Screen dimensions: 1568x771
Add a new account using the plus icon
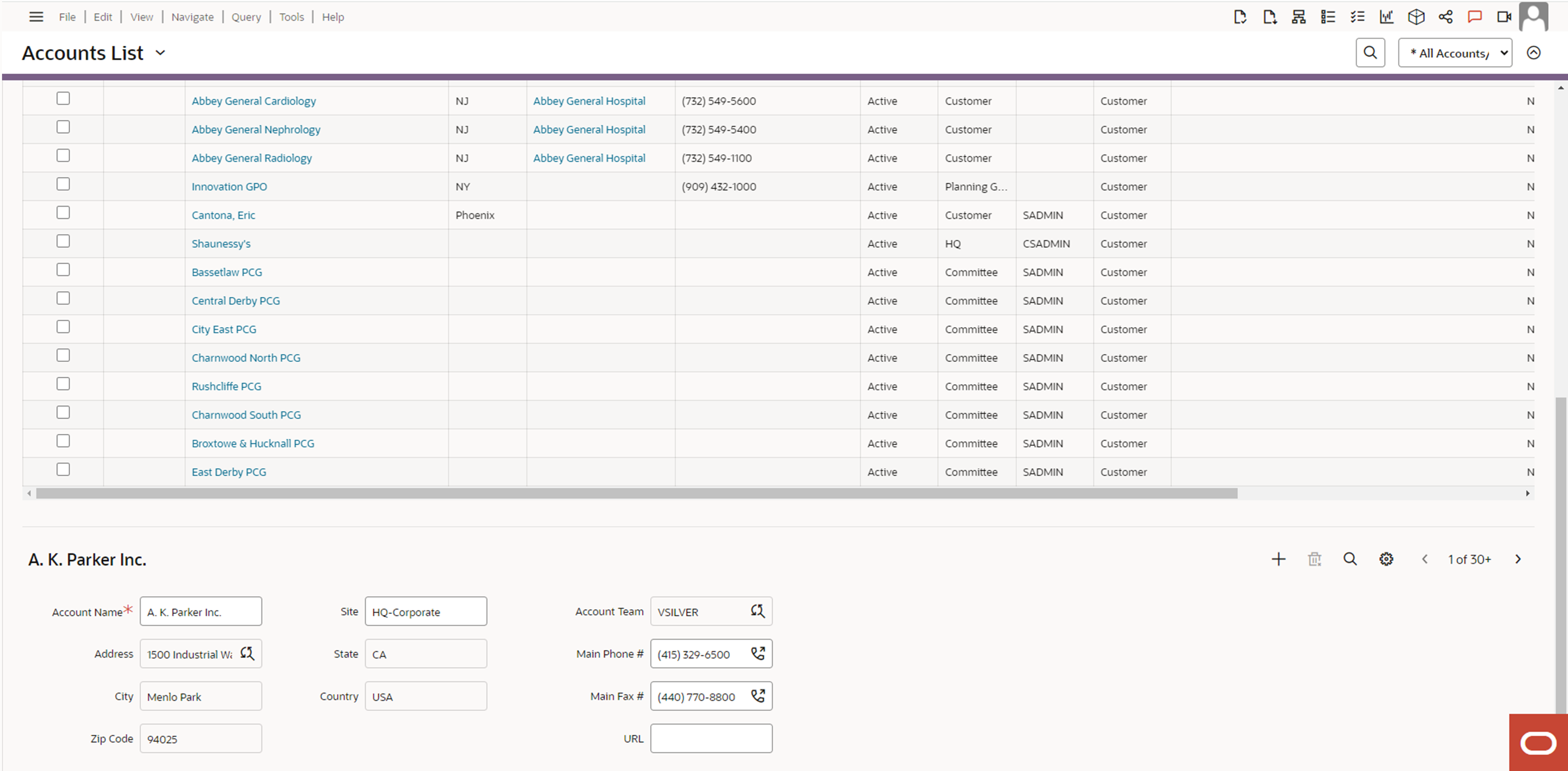click(1278, 559)
